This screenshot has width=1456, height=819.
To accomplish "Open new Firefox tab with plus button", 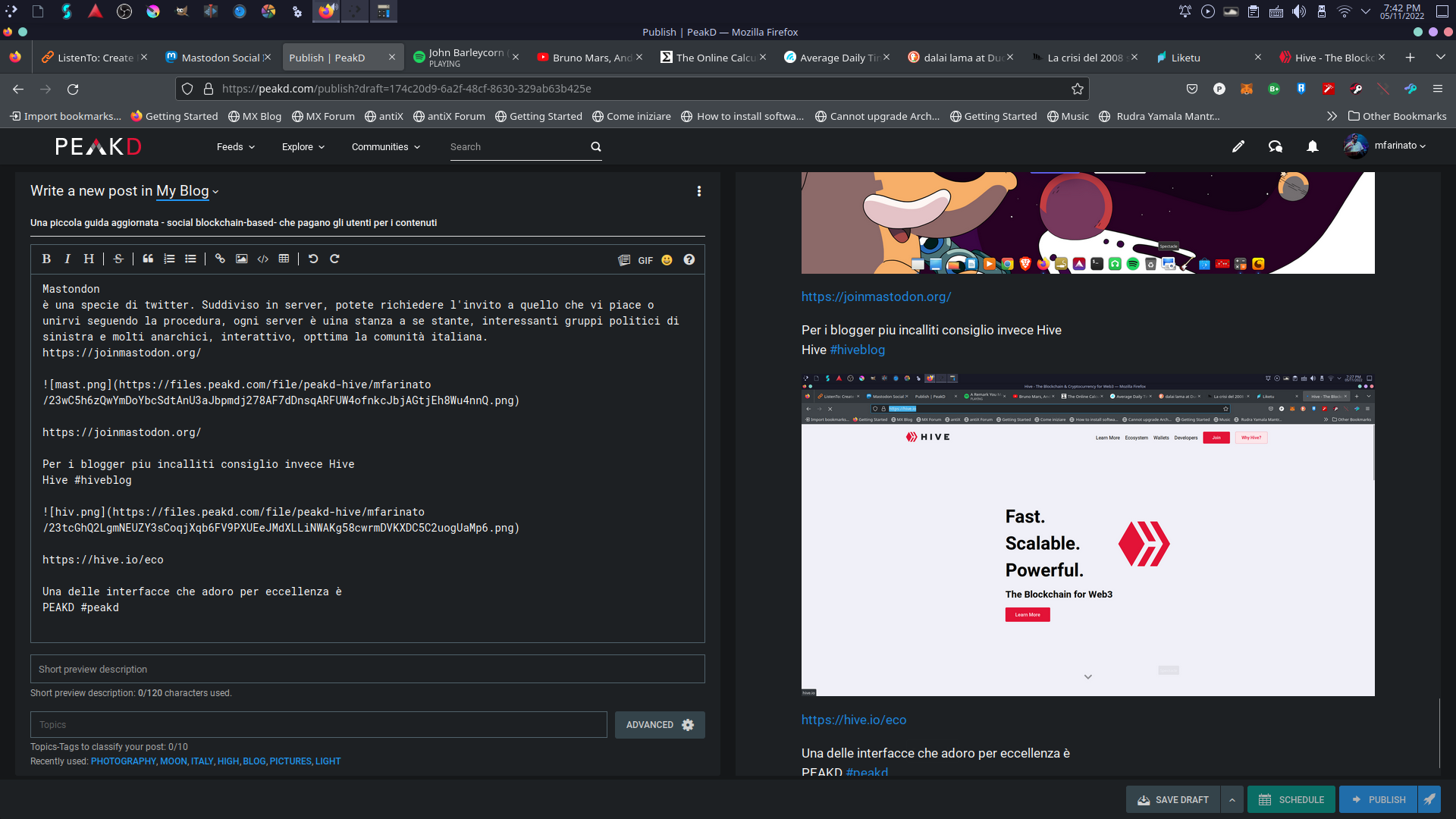I will click(x=1410, y=58).
